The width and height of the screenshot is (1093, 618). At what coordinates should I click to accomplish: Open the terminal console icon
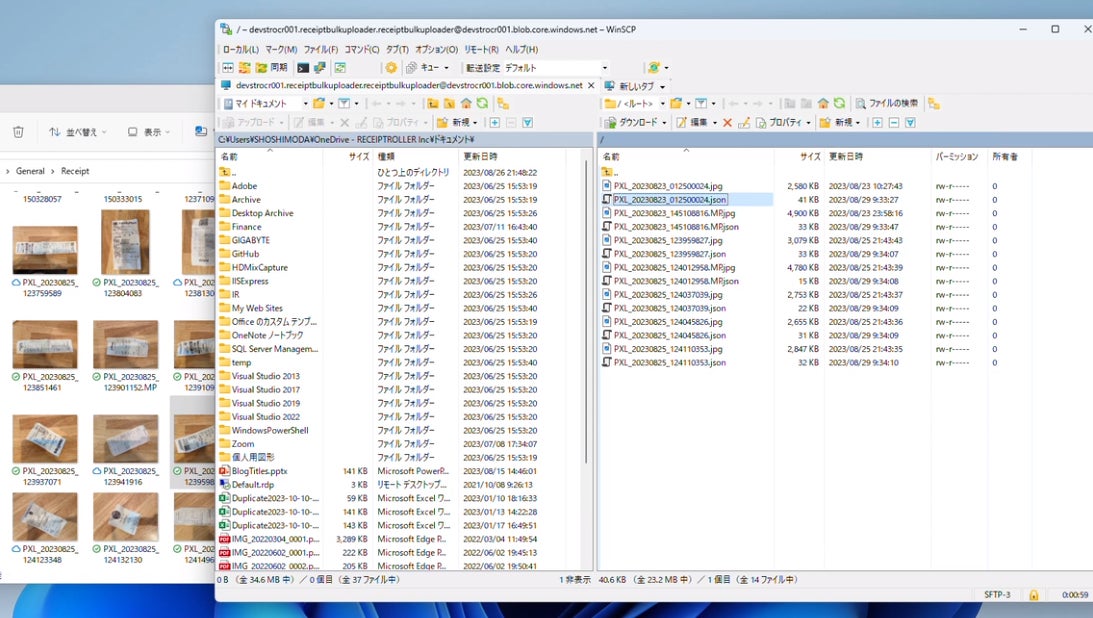point(302,68)
